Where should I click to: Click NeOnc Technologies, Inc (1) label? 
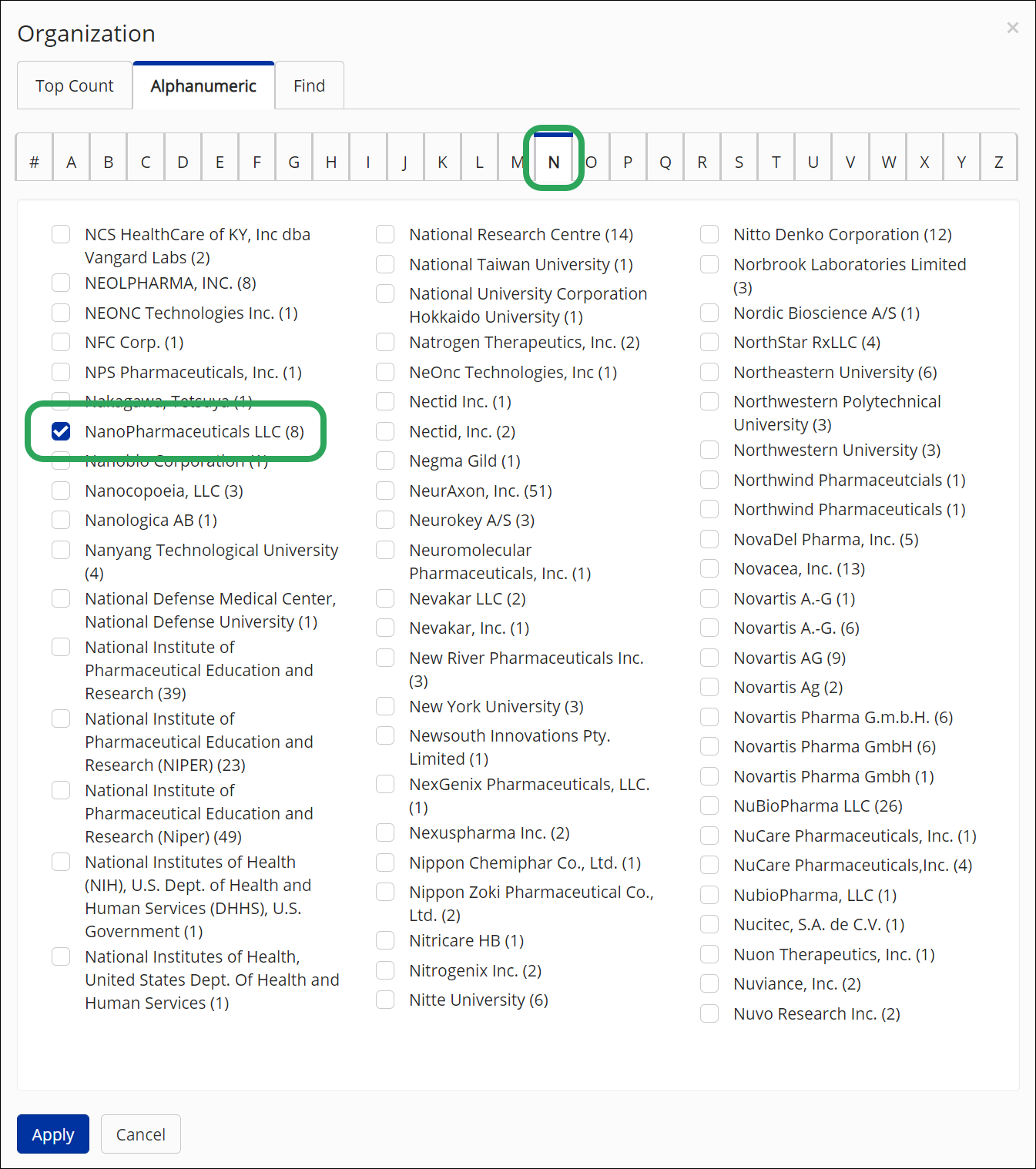513,372
